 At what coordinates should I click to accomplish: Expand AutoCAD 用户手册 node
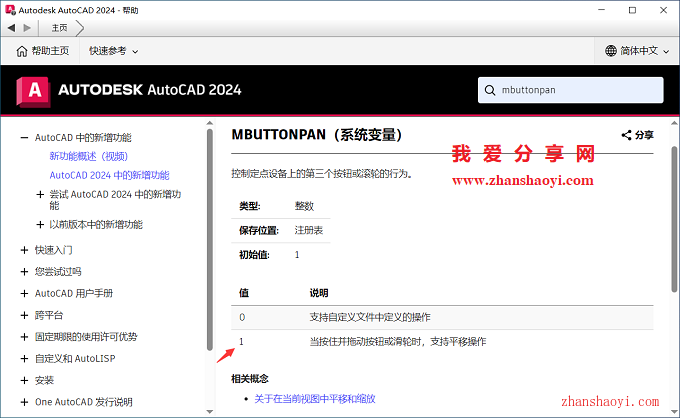[x=24, y=294]
